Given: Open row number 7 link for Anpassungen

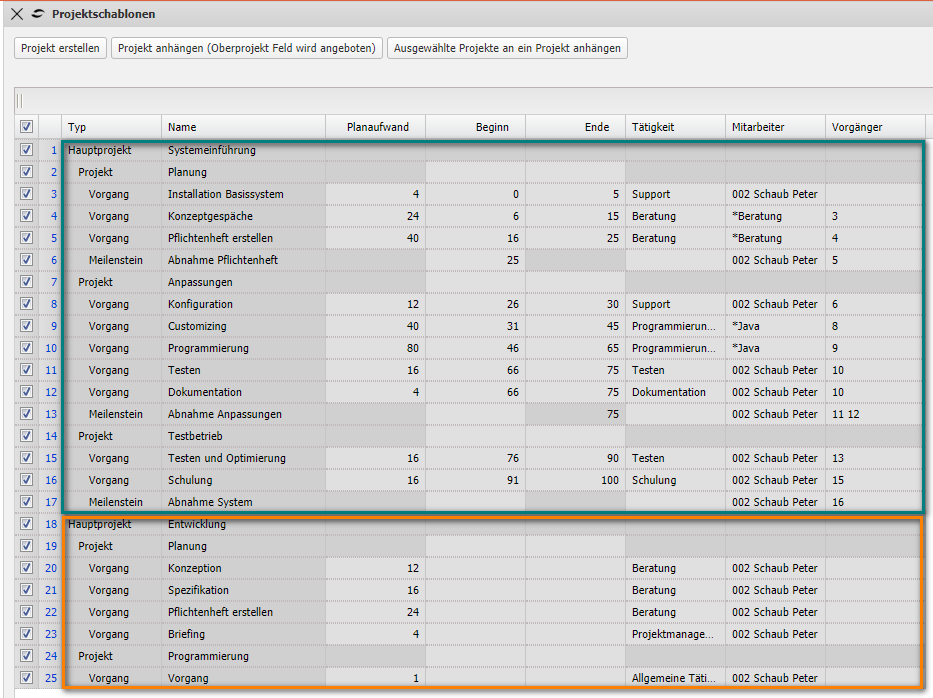Looking at the screenshot, I should (54, 282).
